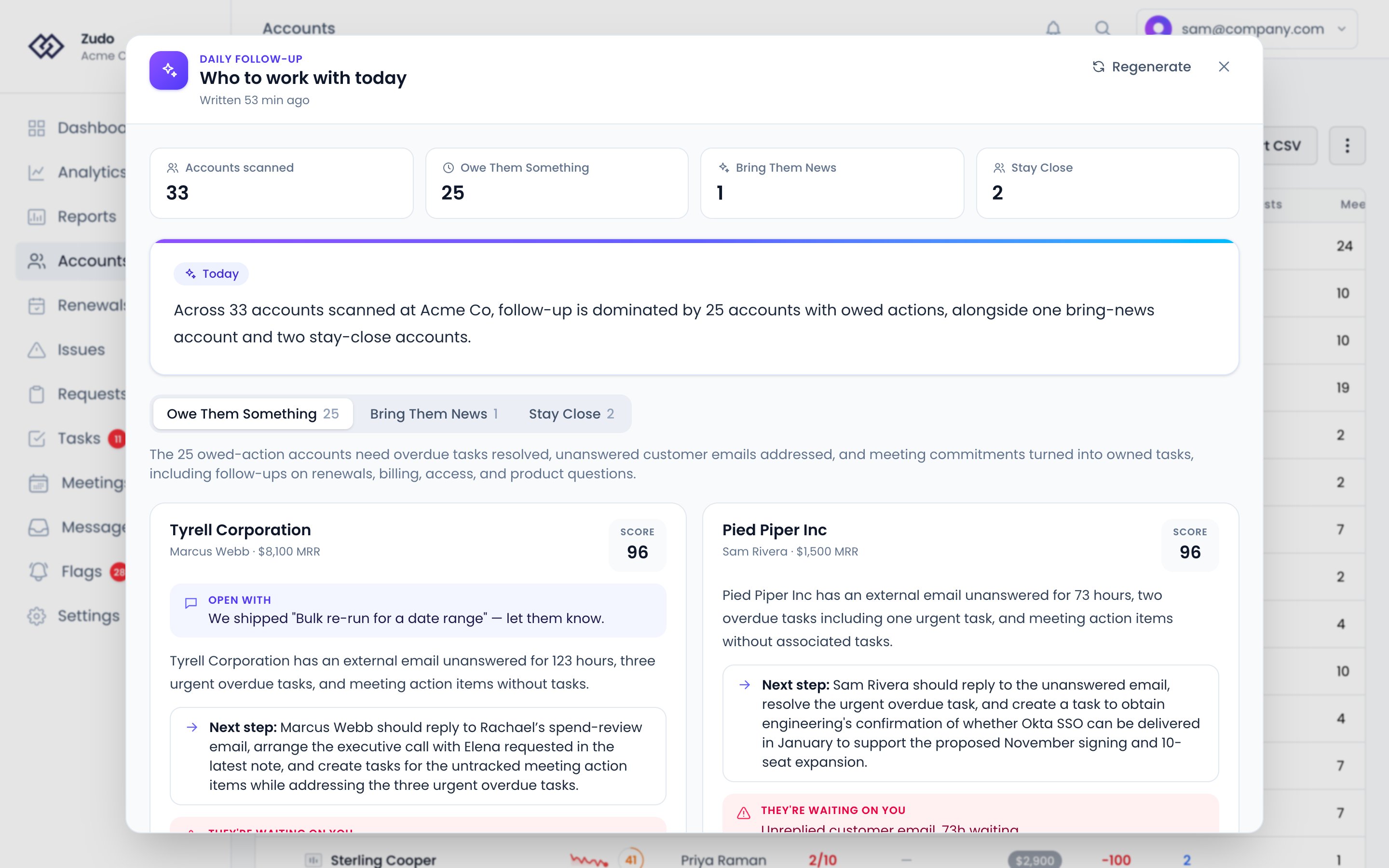
Task: Click the purple sparkle Daily Follow-up icon
Action: click(x=169, y=70)
